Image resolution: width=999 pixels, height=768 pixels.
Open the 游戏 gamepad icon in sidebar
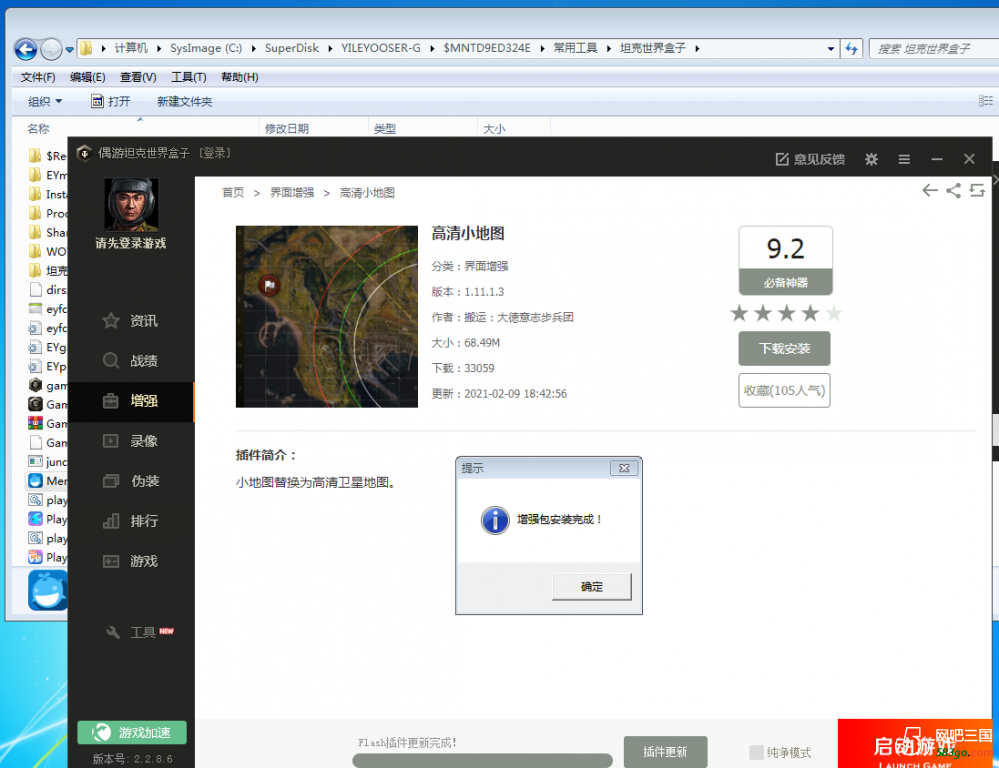pyautogui.click(x=111, y=562)
